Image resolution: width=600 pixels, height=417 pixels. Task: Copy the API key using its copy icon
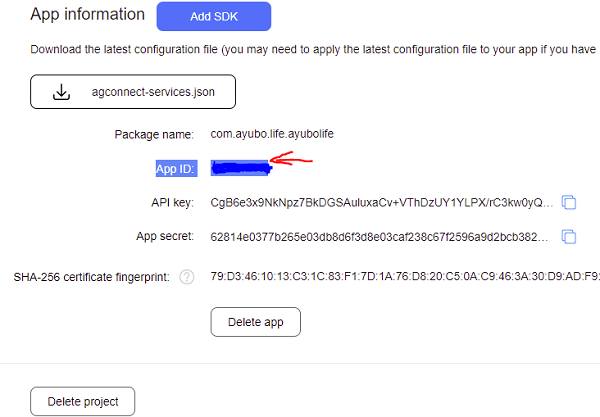[569, 203]
